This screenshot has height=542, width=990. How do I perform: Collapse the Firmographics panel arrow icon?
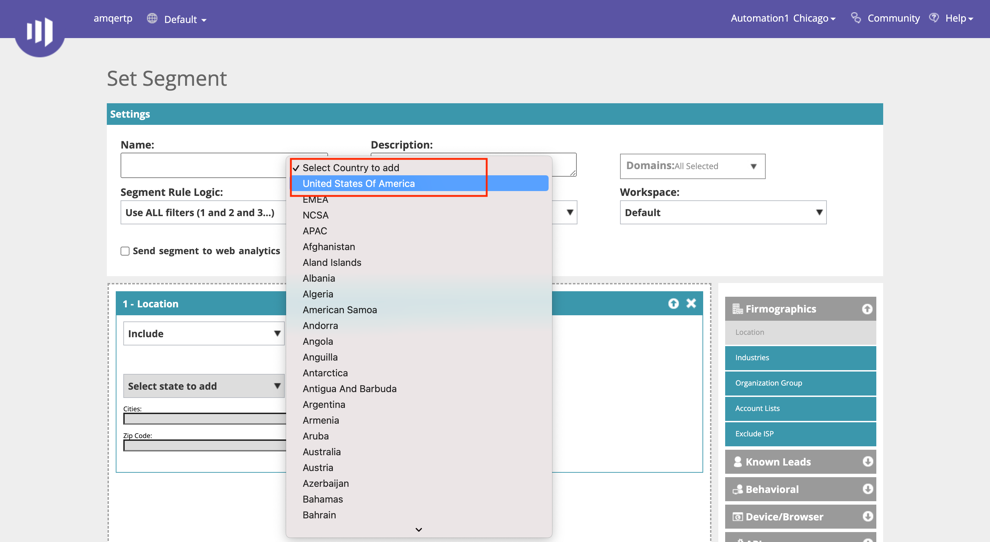866,309
